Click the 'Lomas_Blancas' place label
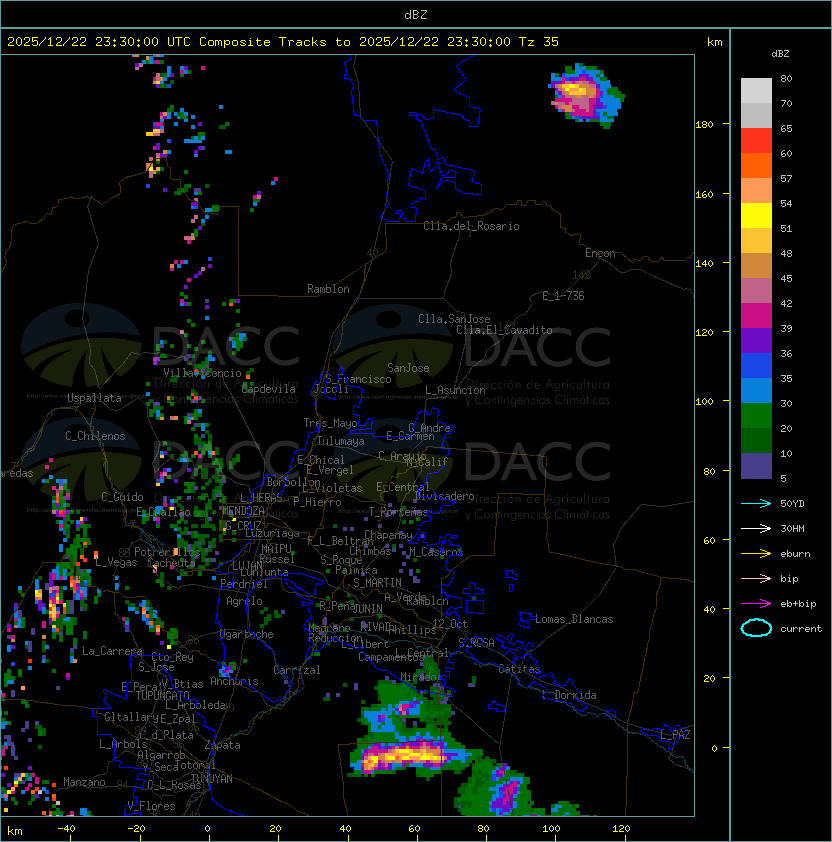 574,619
